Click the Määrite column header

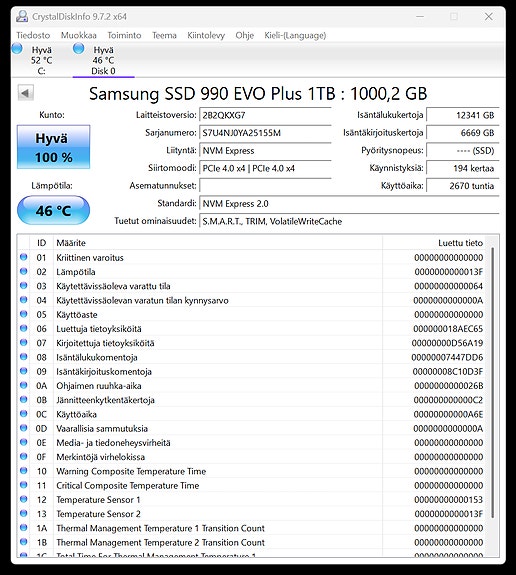pos(218,243)
